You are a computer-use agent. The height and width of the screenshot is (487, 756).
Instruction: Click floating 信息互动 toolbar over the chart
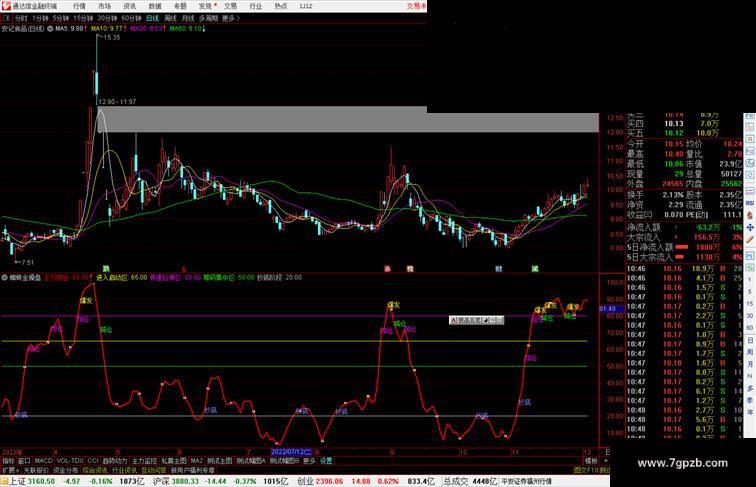[x=476, y=320]
